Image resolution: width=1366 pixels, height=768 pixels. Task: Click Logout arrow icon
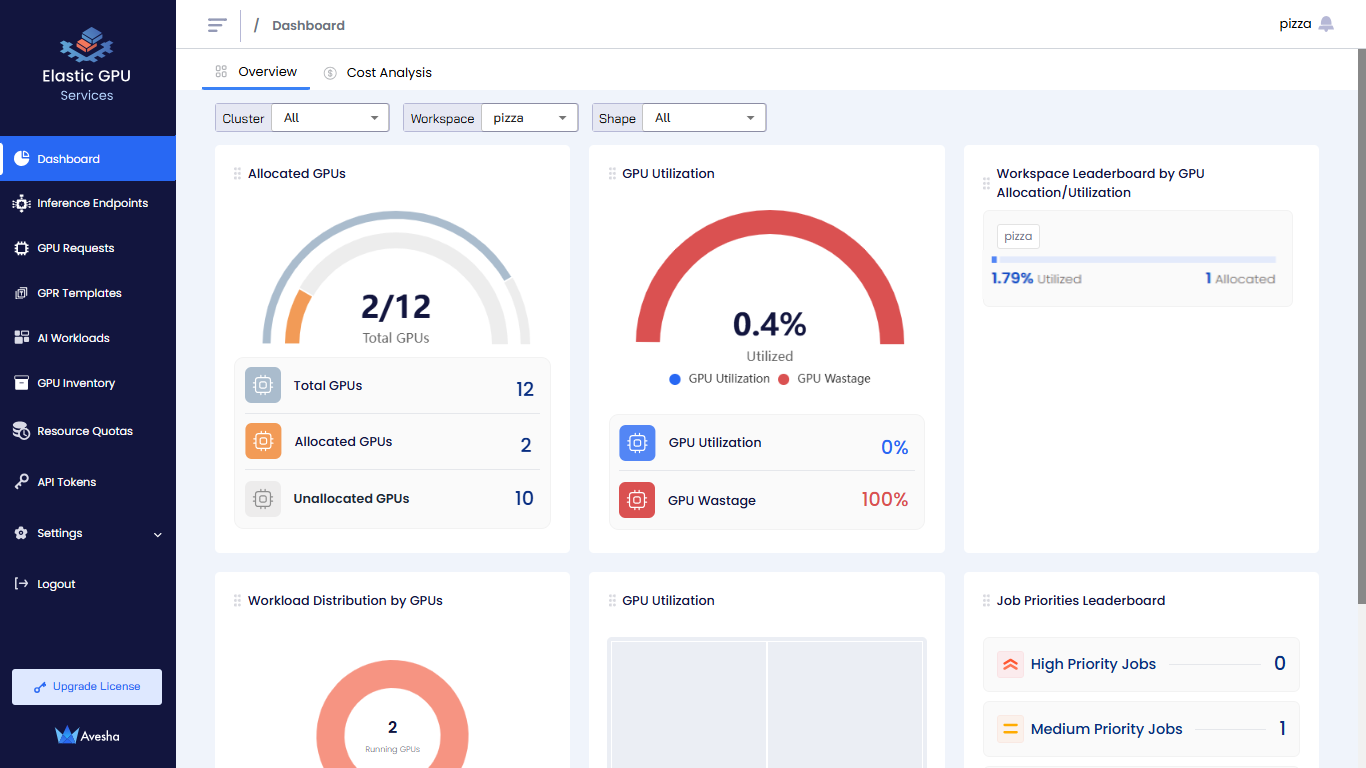click(x=21, y=584)
